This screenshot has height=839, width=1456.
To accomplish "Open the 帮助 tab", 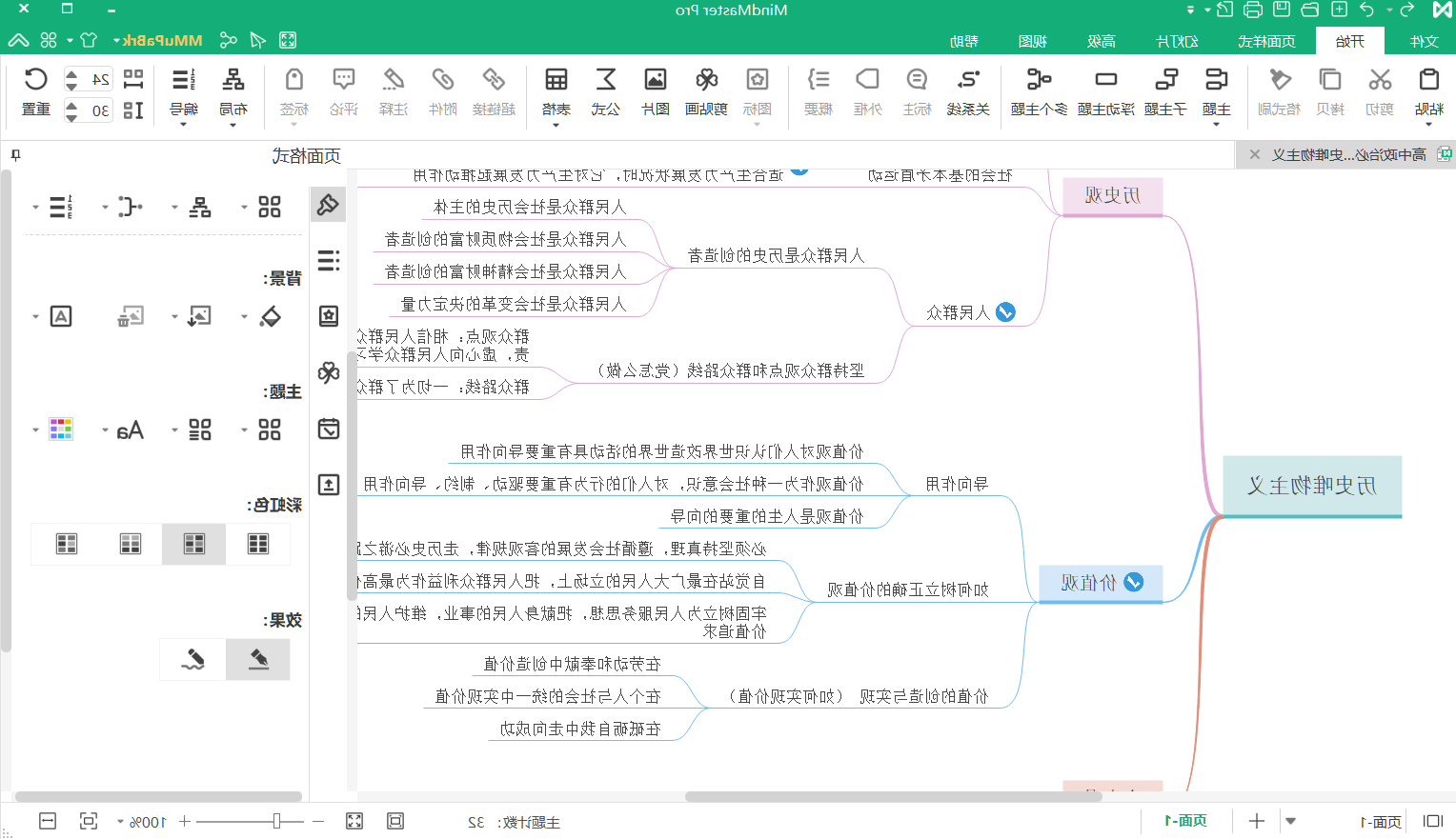I will pos(963,41).
